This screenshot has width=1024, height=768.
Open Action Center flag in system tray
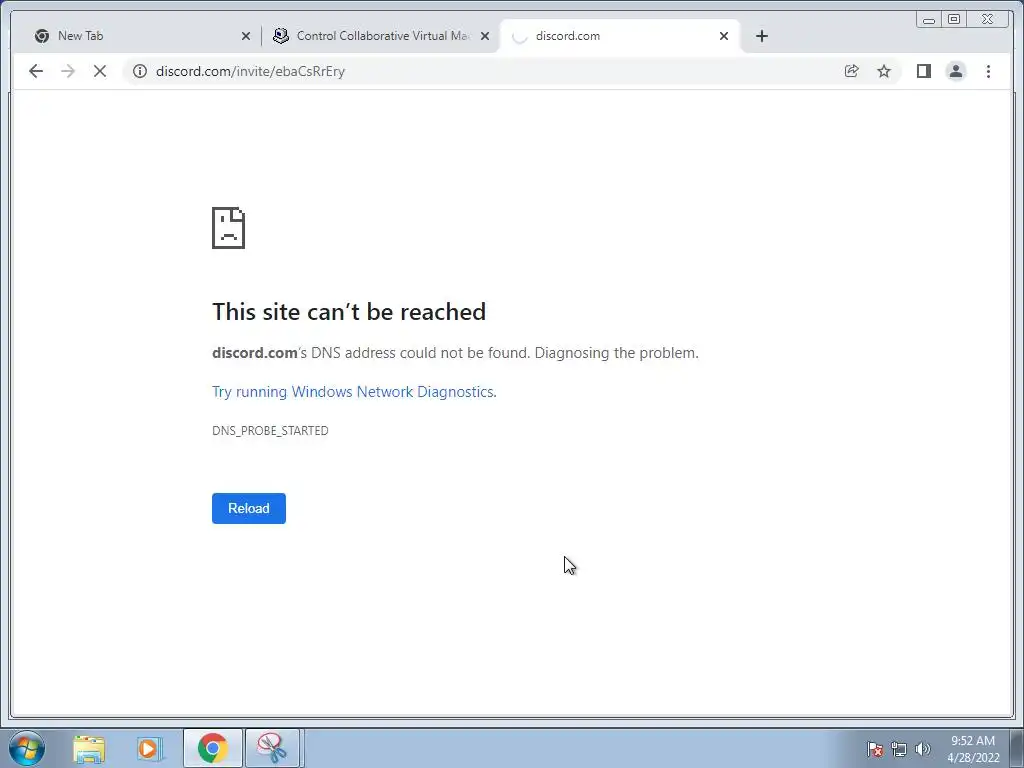click(x=875, y=749)
